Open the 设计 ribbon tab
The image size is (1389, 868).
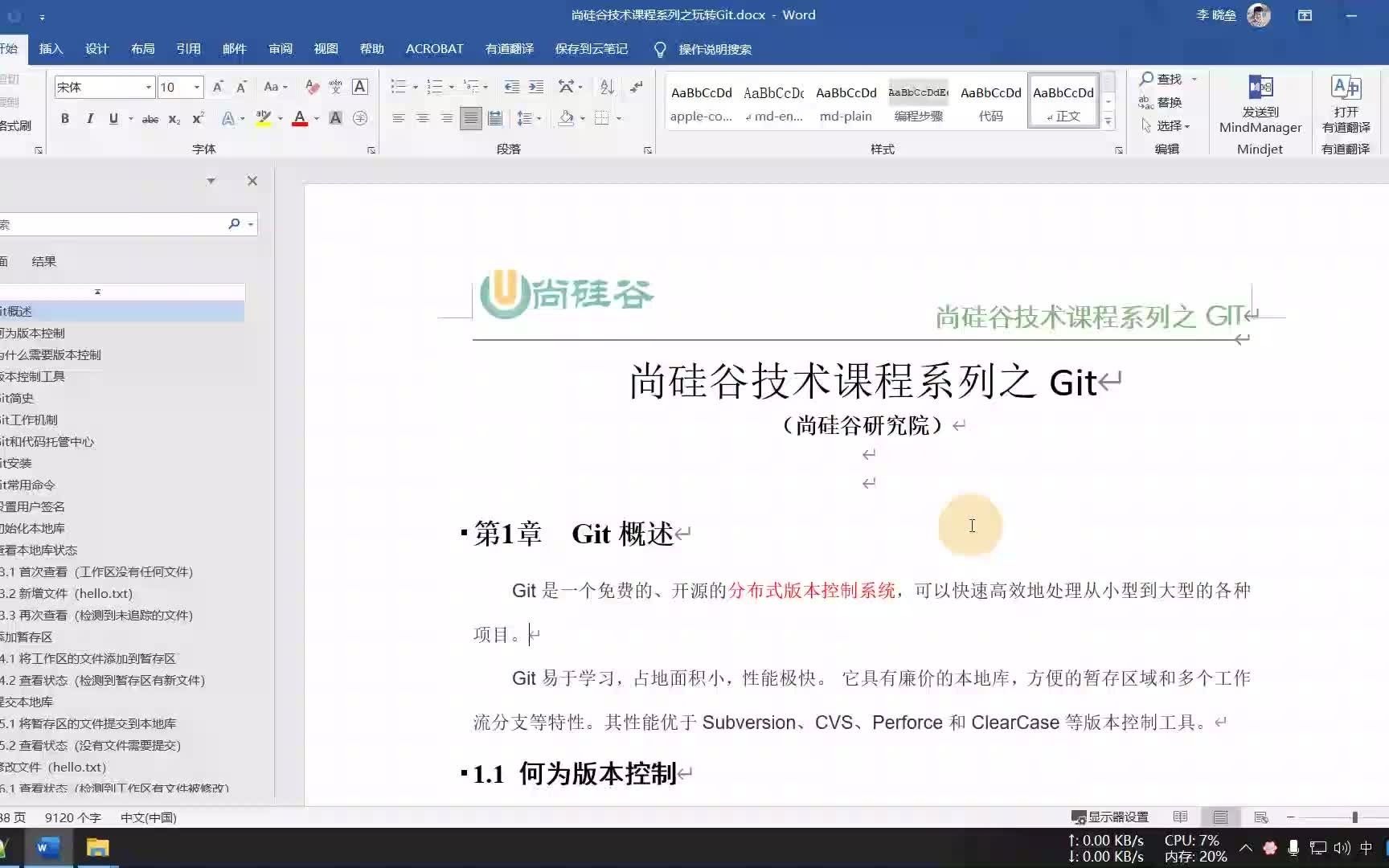coord(96,49)
